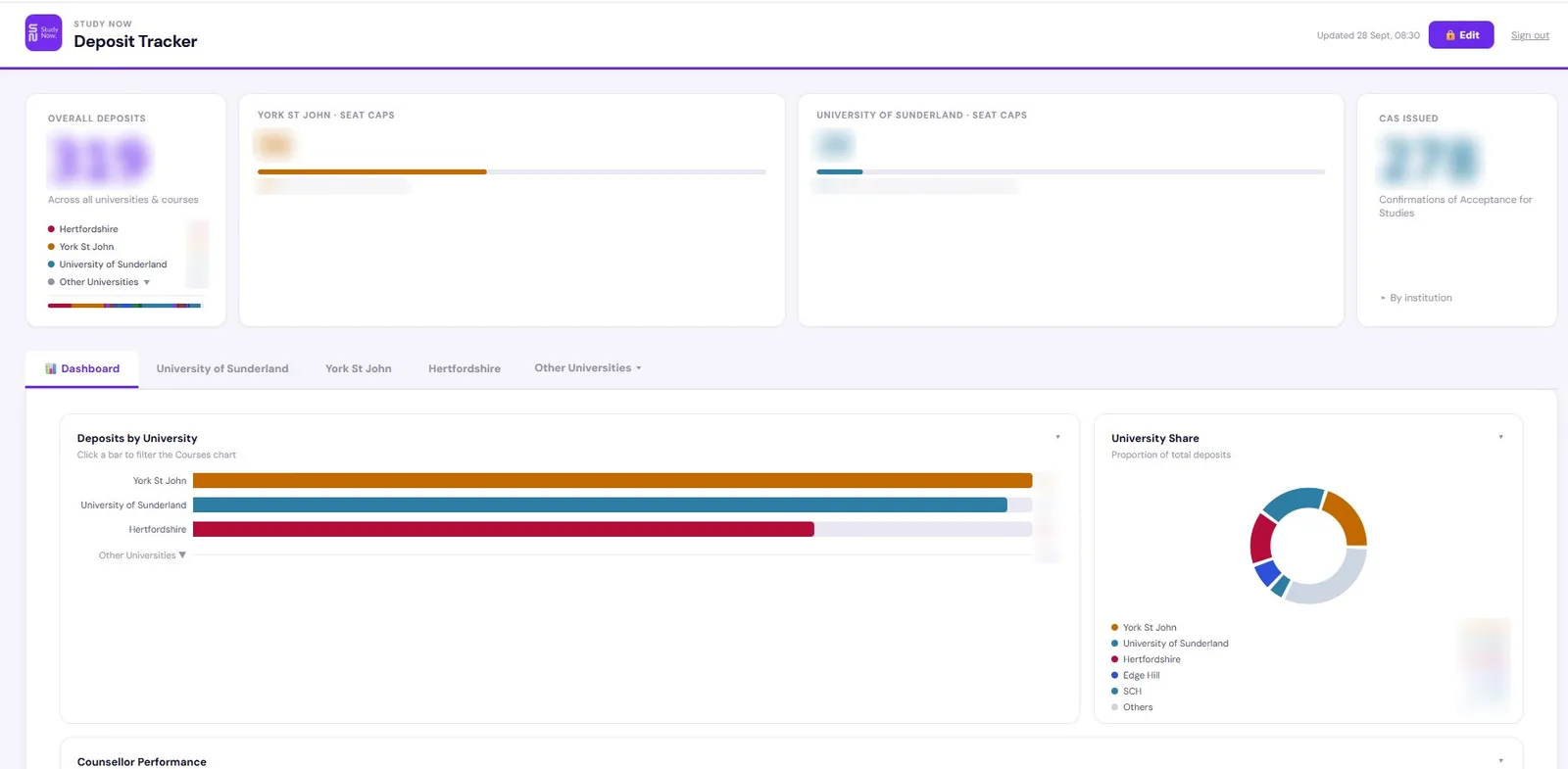Click the University of Sunderland seat caps progress bar

[x=1070, y=172]
